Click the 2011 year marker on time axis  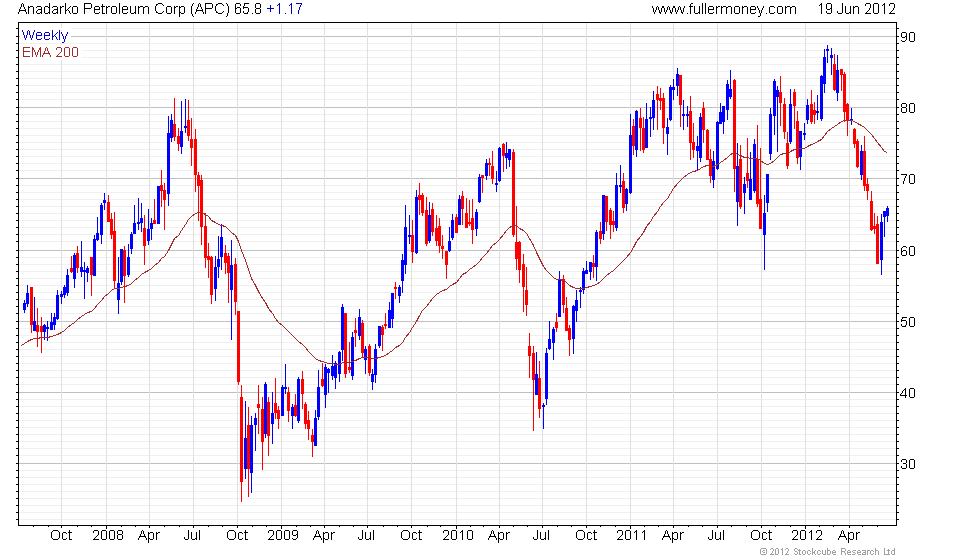(631, 536)
